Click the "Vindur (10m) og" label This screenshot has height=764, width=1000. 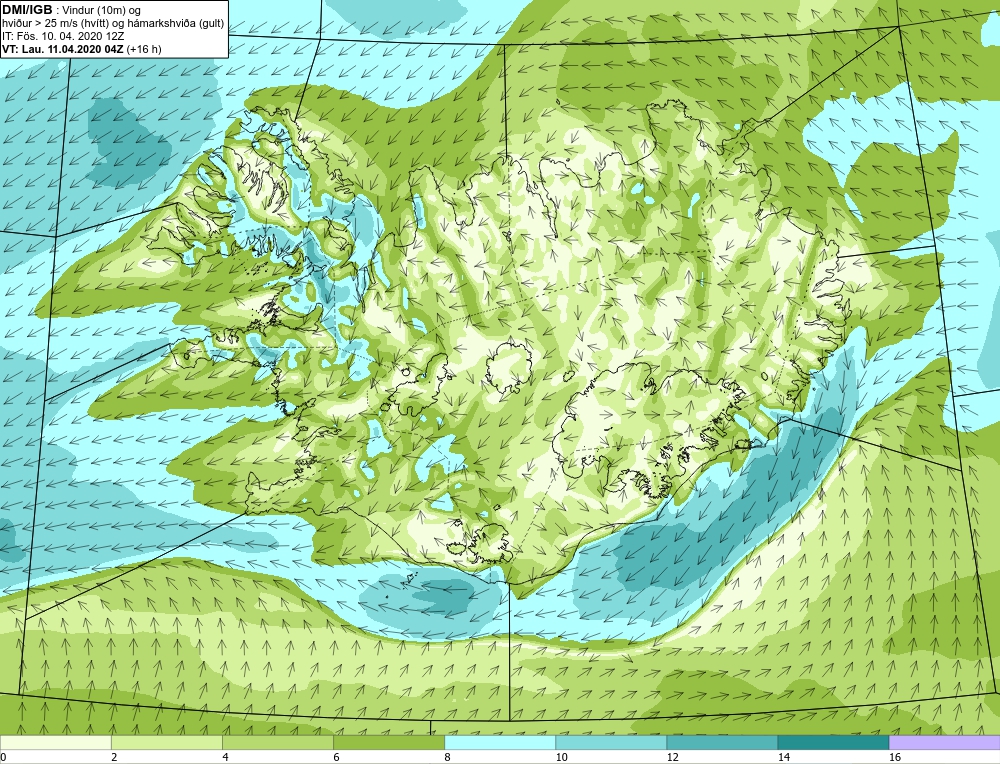click(103, 11)
